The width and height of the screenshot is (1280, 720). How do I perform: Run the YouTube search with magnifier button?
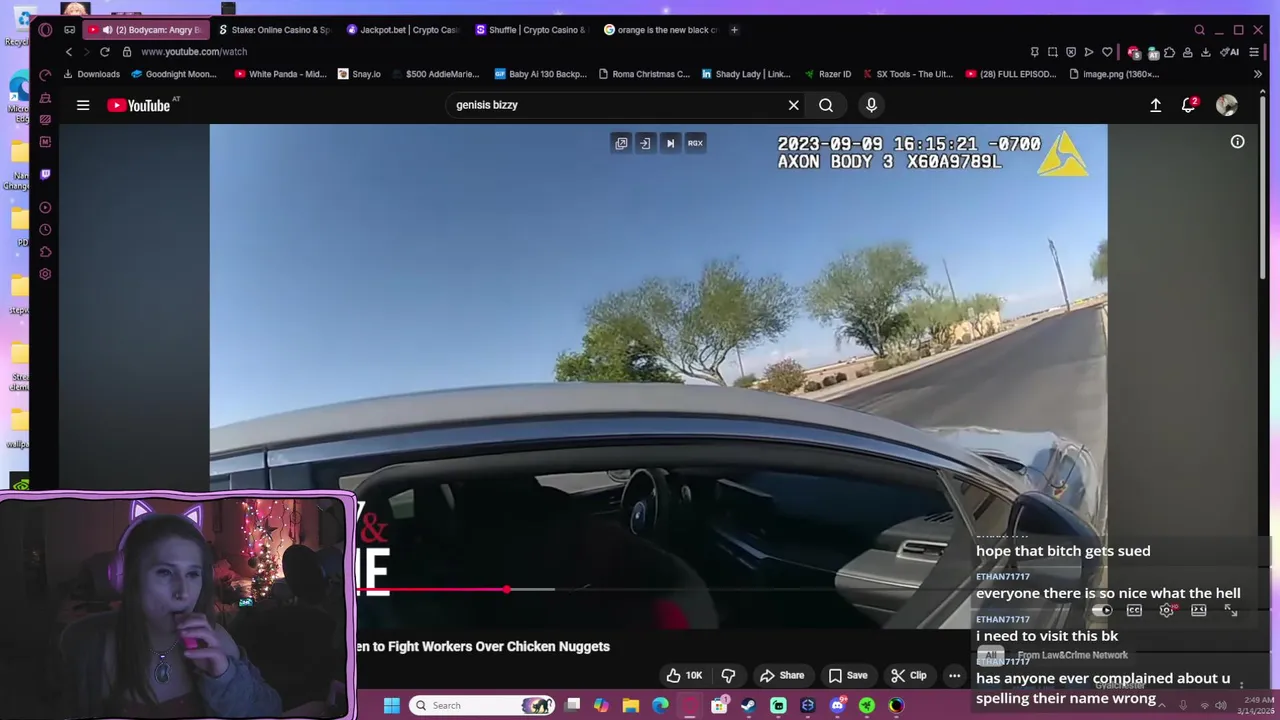coord(826,105)
